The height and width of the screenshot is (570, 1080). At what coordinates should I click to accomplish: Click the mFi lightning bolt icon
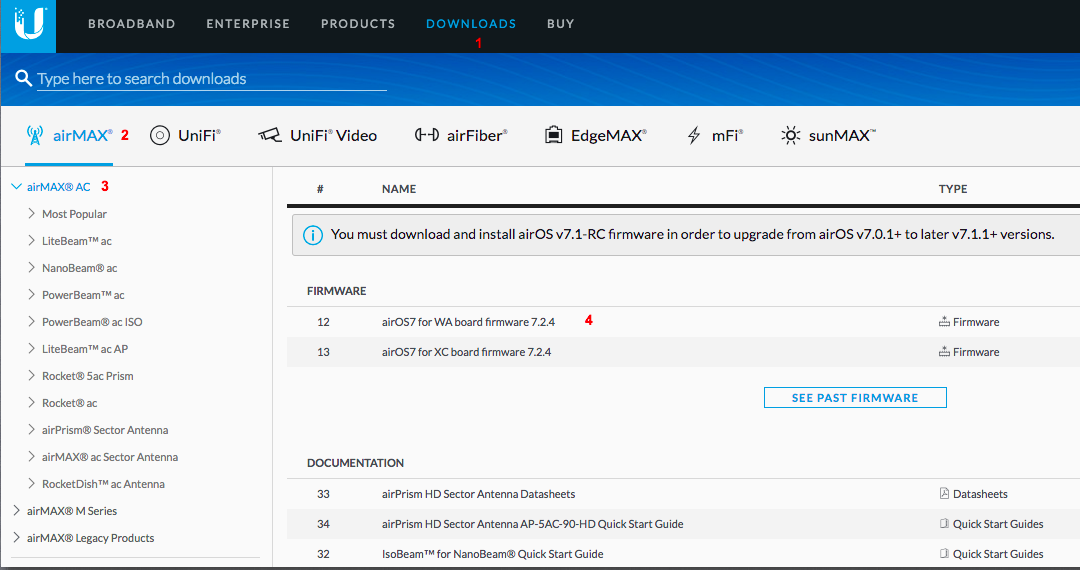pos(694,136)
